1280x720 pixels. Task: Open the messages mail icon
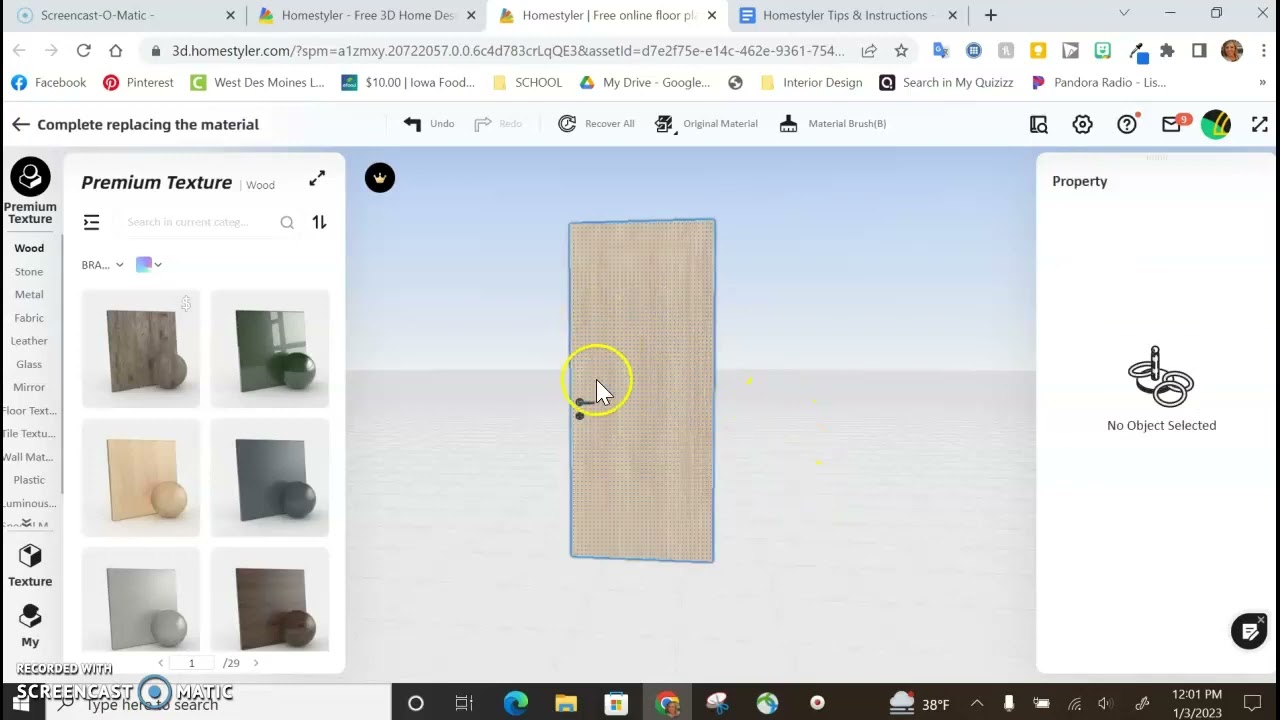point(1172,124)
